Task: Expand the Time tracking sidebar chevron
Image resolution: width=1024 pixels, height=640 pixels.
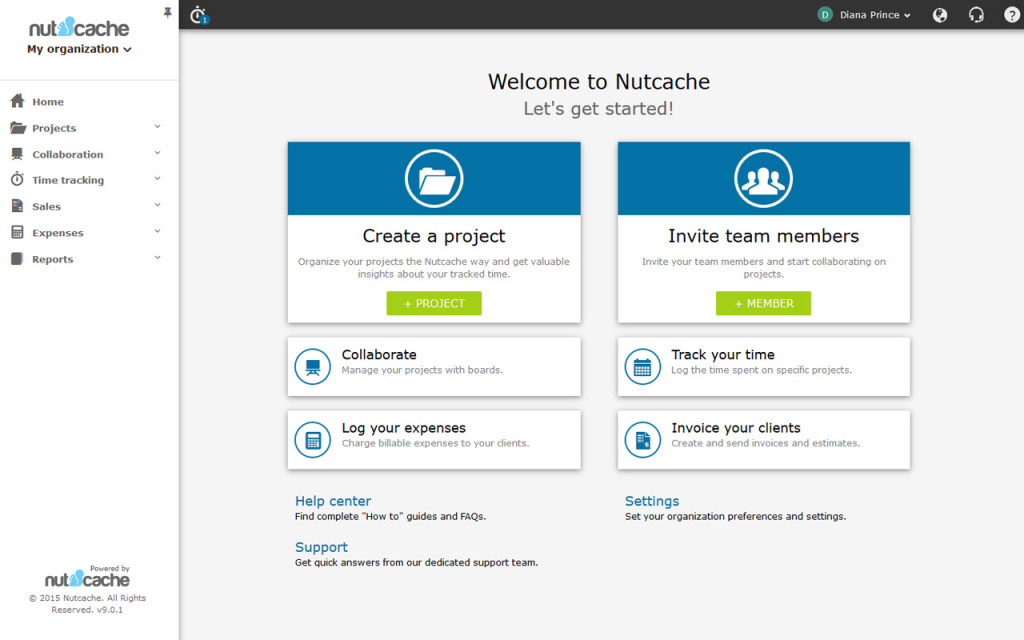Action: [x=158, y=180]
